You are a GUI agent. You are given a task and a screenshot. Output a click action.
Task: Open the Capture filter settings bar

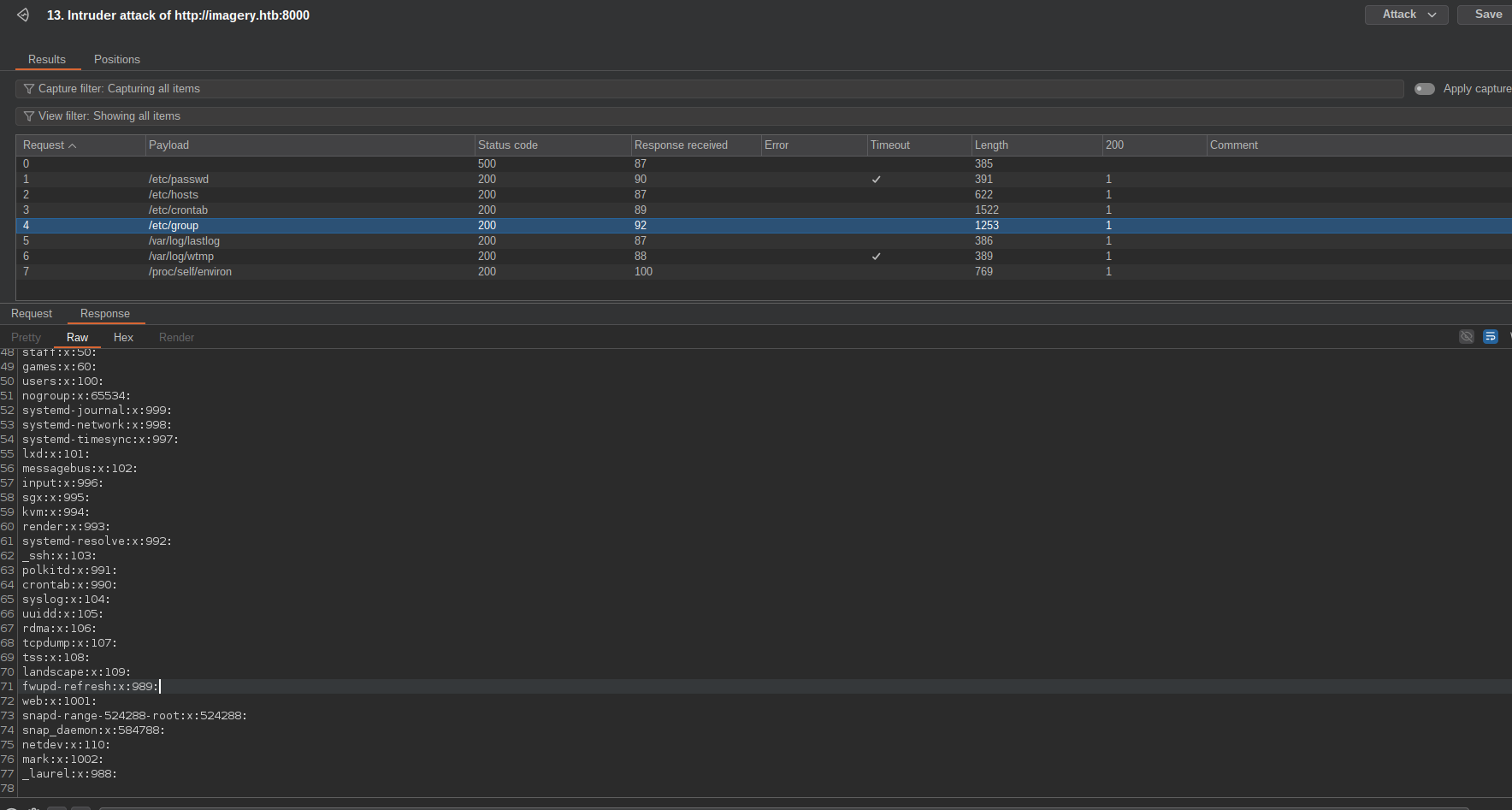pos(684,89)
